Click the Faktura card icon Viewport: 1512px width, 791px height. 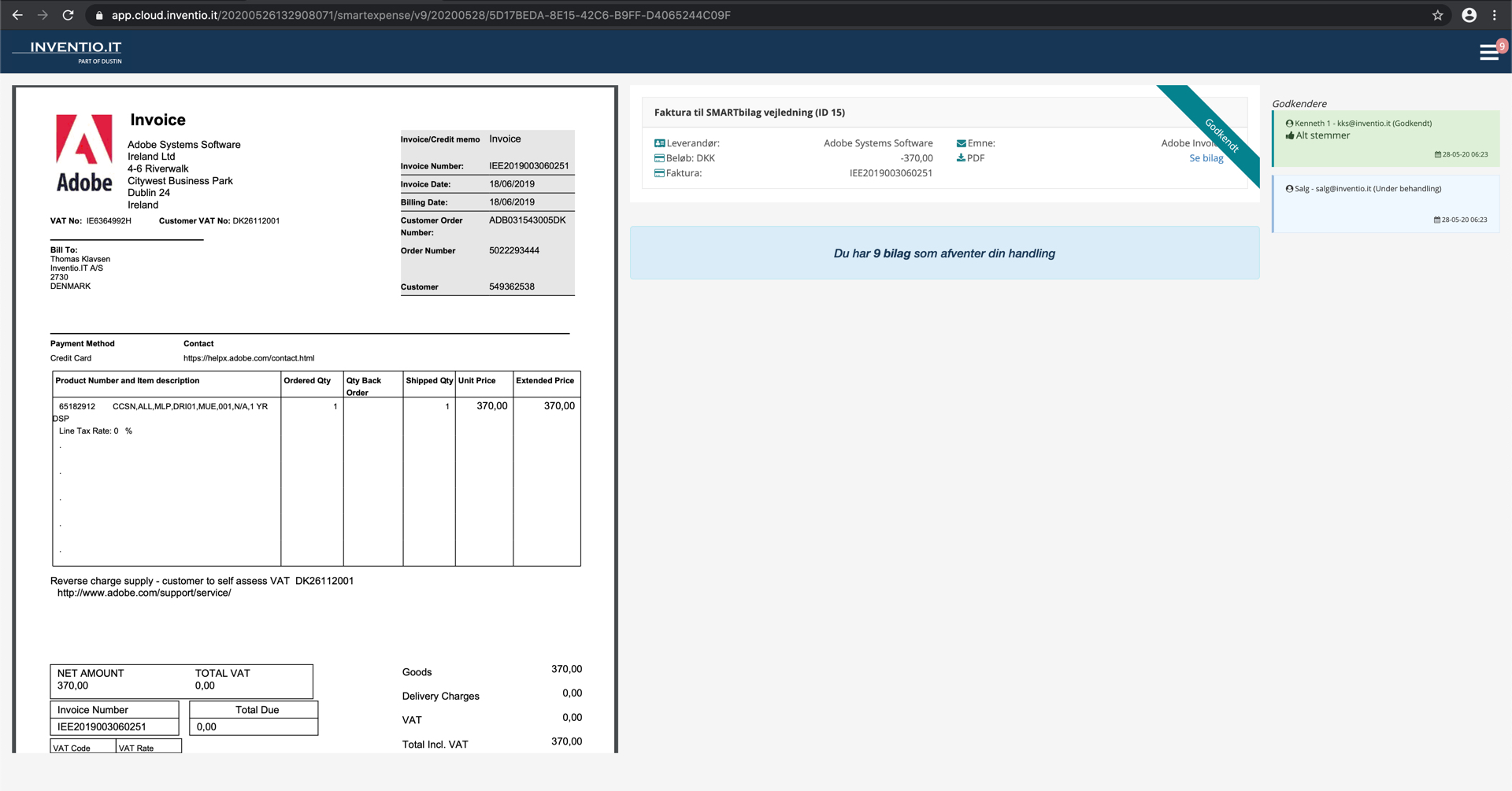coord(659,173)
